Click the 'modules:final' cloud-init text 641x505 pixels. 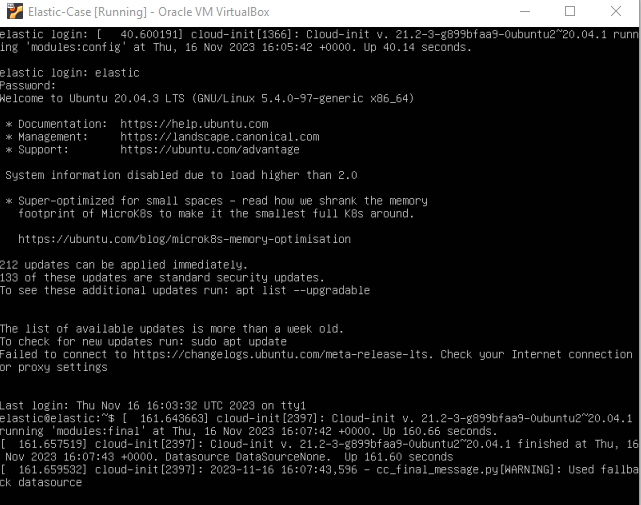[98, 431]
